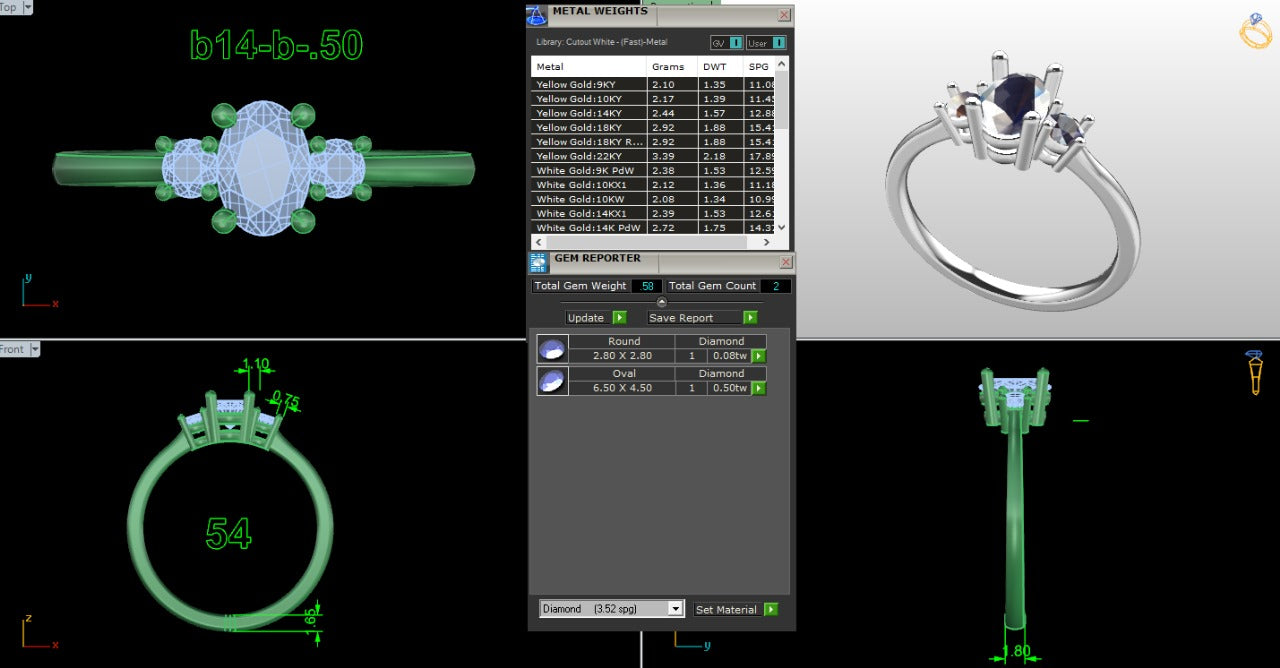Click gold ring icon in perspective viewport
1280x668 pixels.
[1255, 31]
